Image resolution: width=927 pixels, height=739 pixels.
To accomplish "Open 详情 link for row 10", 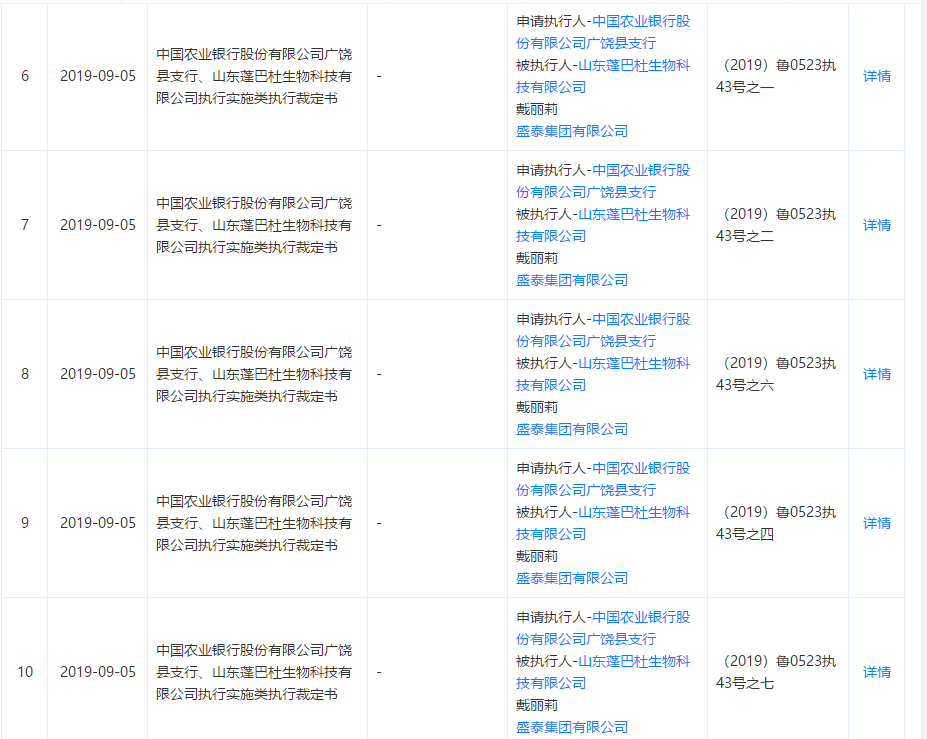I will point(877,672).
